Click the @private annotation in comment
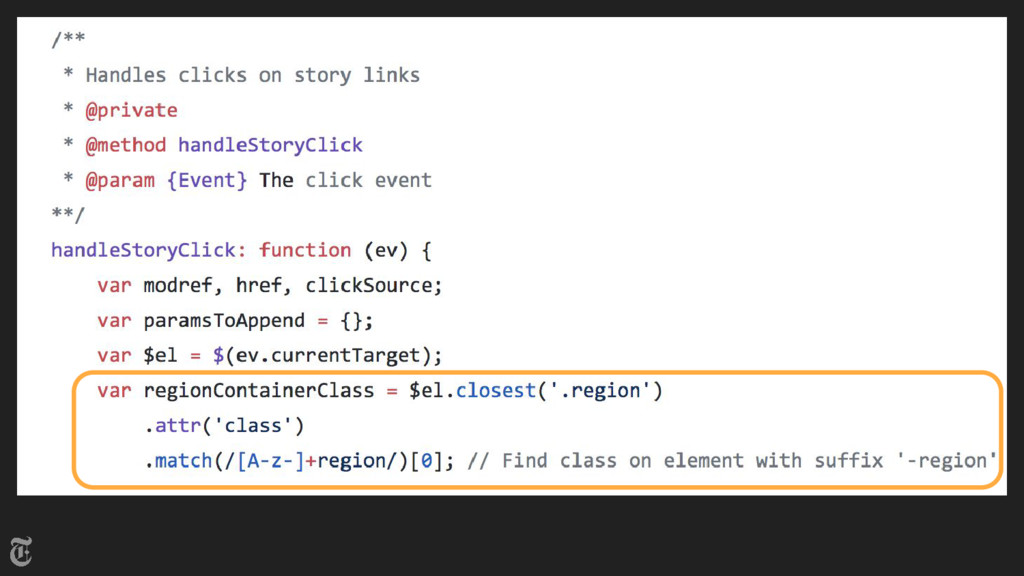 131,110
